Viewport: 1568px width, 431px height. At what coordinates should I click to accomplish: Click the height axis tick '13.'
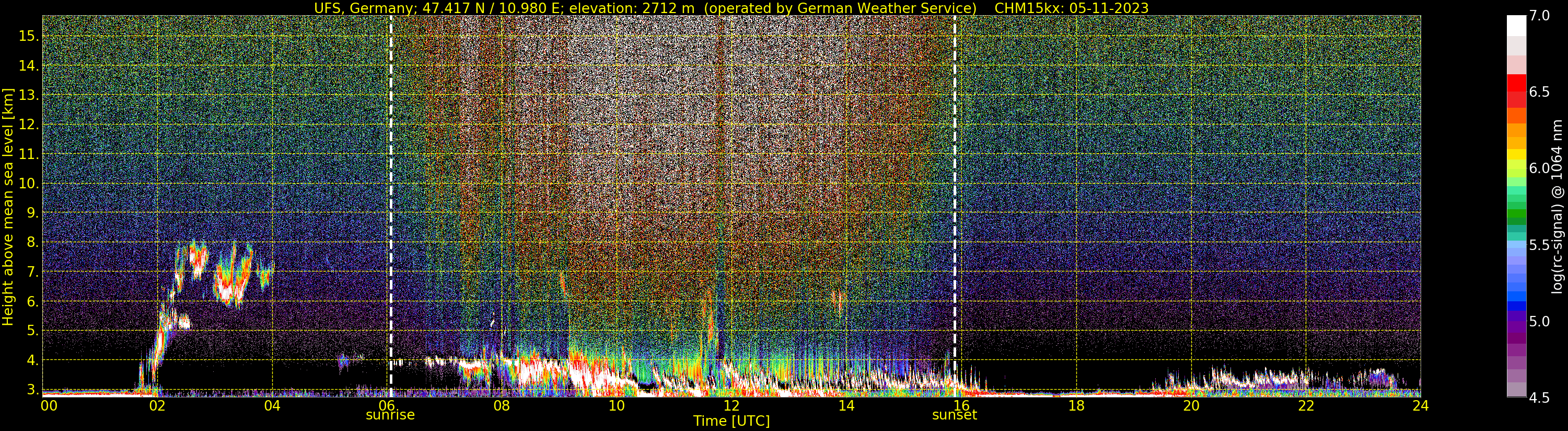pyautogui.click(x=28, y=95)
